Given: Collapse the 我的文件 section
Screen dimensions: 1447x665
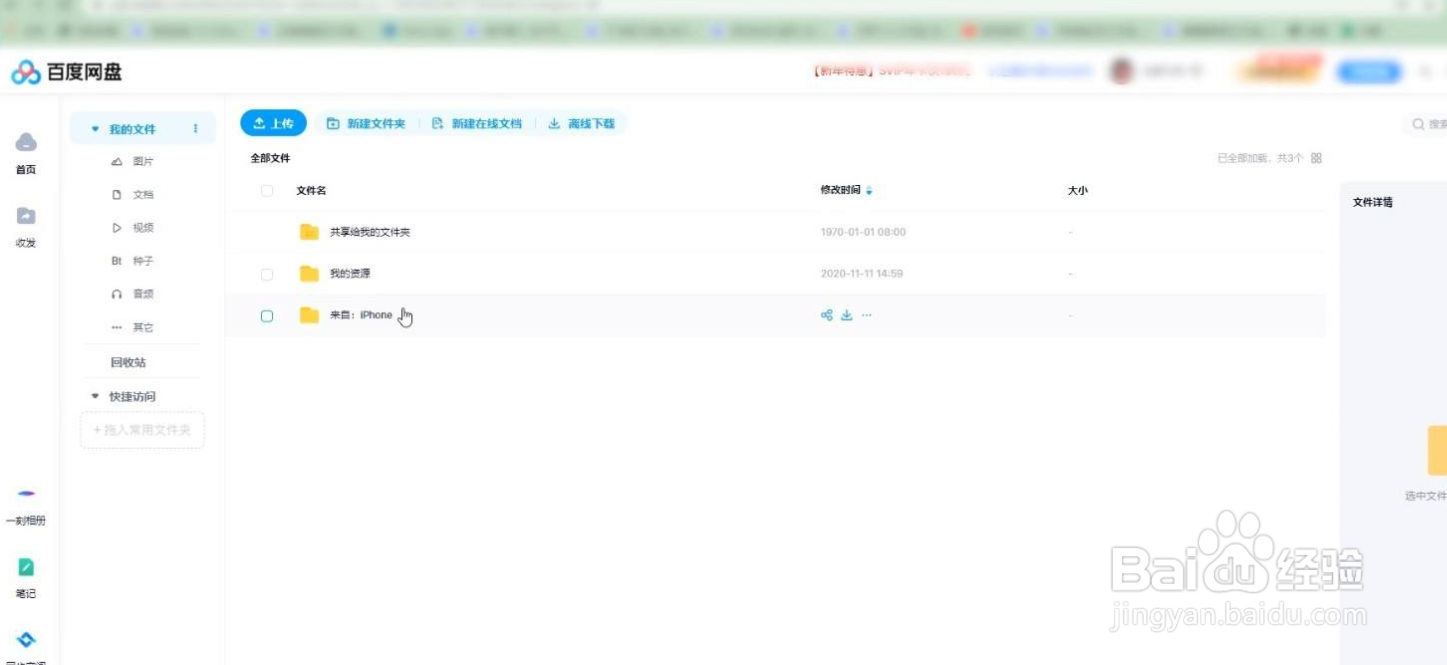Looking at the screenshot, I should (x=95, y=128).
